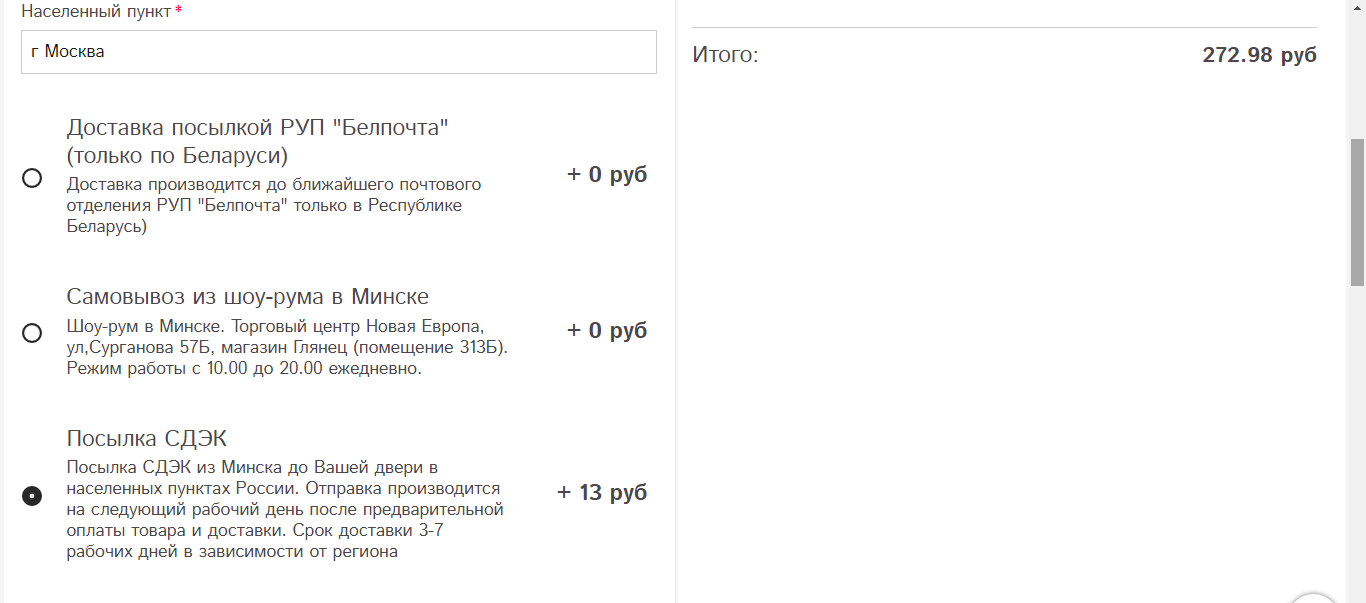Click the 'г Москва' locality input field
Image resolution: width=1366 pixels, height=603 pixels.
338,52
